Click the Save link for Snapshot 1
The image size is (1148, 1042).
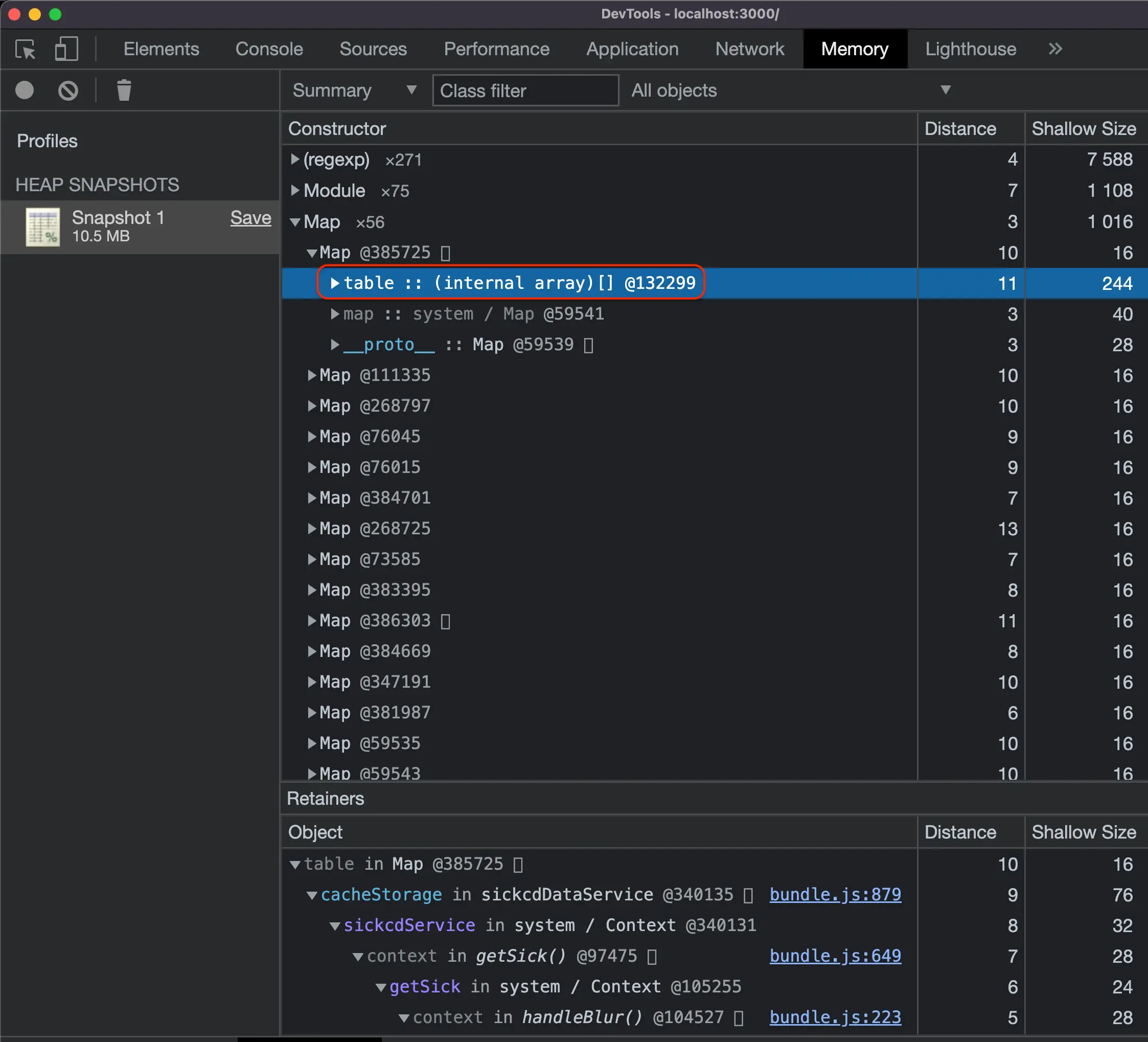250,218
